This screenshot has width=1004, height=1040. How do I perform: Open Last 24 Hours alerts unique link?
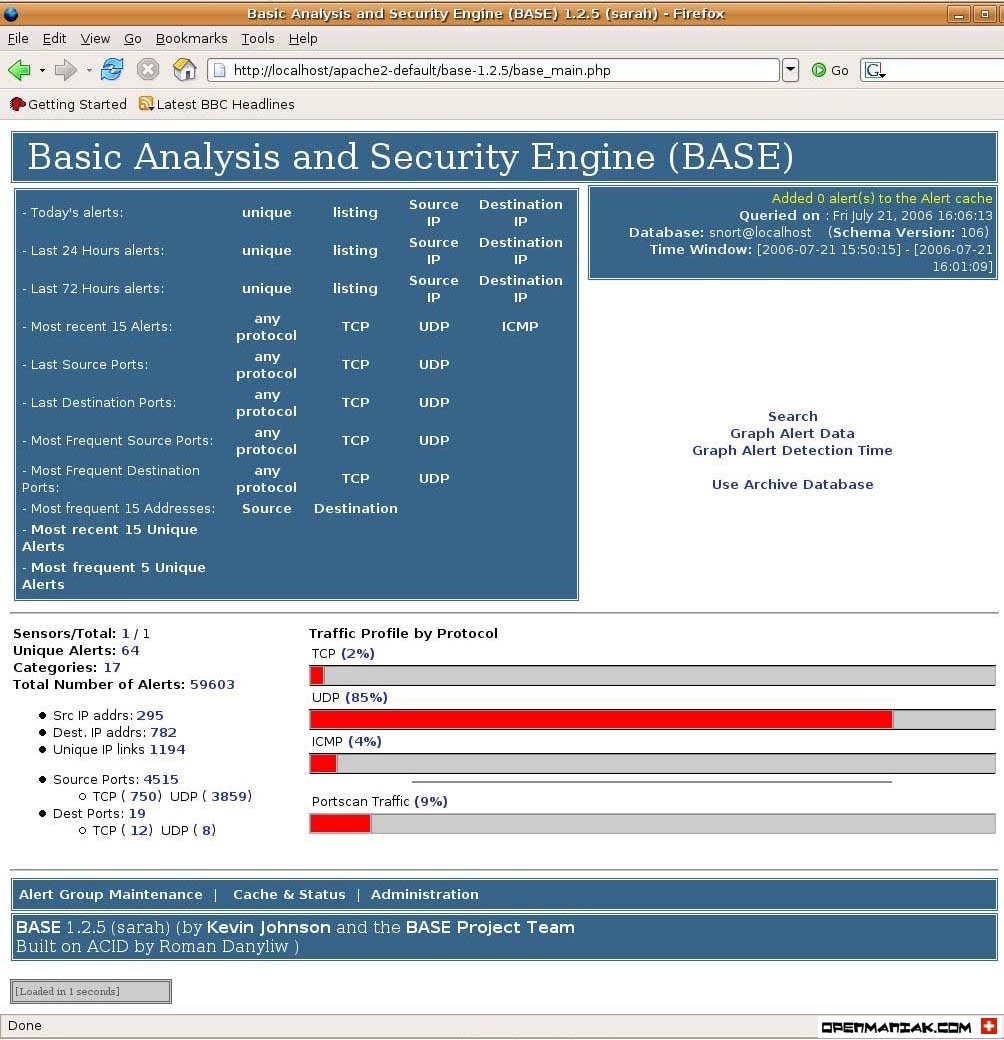[x=267, y=251]
